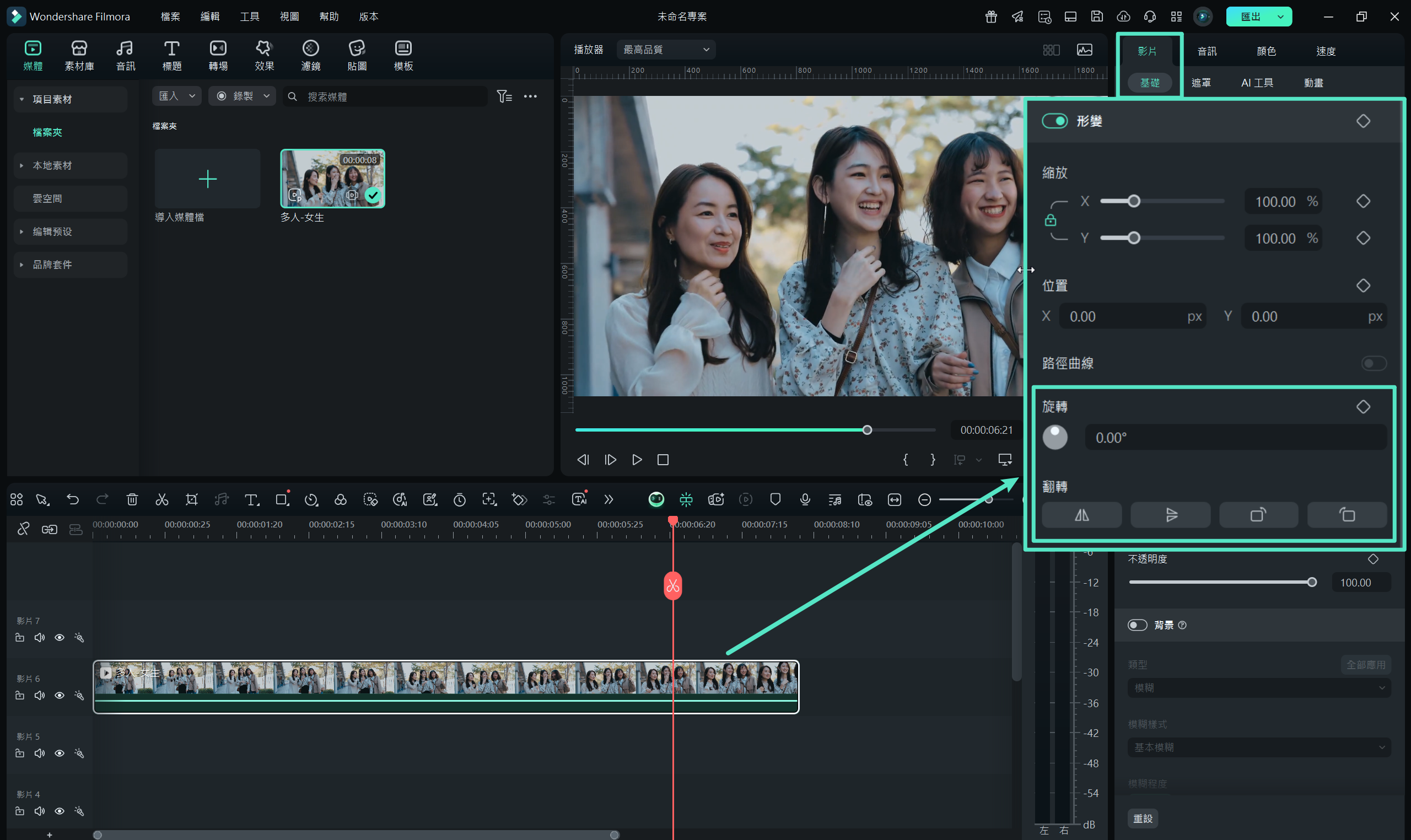The height and width of the screenshot is (840, 1411).
Task: Mute the 影片 4 track audio
Action: (40, 811)
